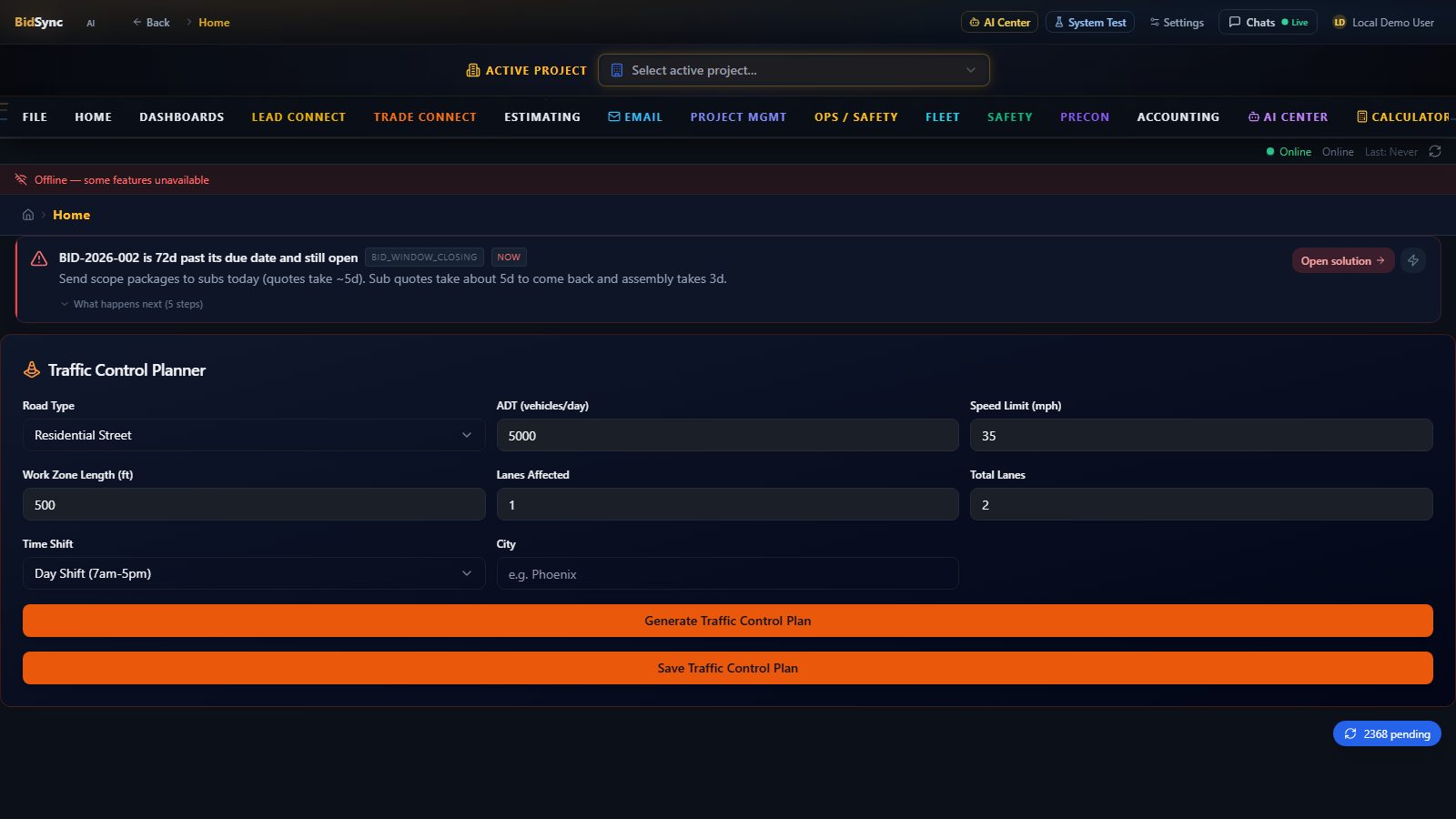Click the ADT (vehicles/day) input field
Screen dimensions: 1456x819
(727, 435)
